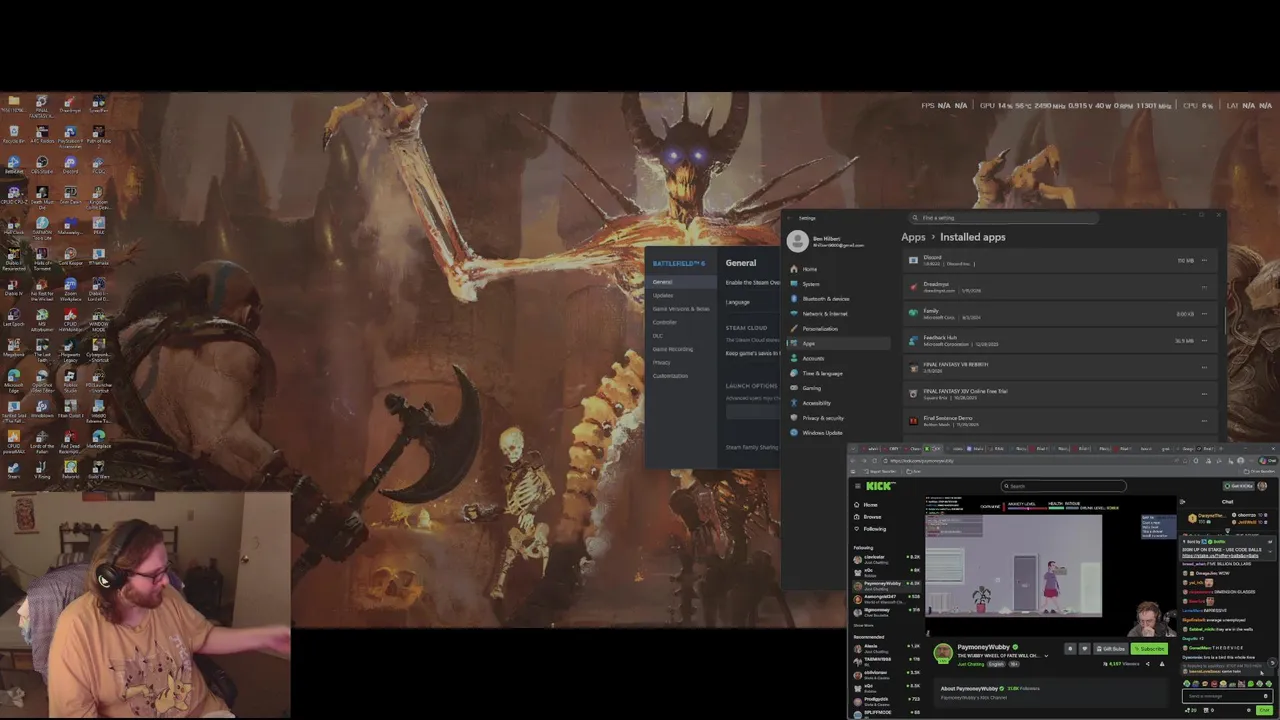This screenshot has width=1280, height=720.
Task: Click the Find a setting search box
Action: click(1004, 218)
